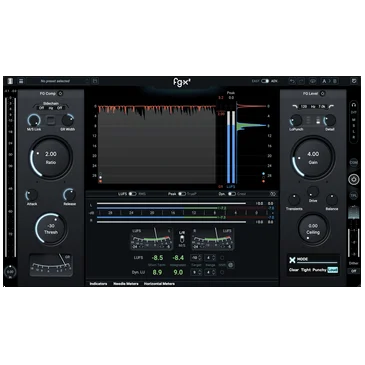Viewport: 365px width, 365px height.
Task: Toggle FG Comp power button
Action: coord(60,94)
